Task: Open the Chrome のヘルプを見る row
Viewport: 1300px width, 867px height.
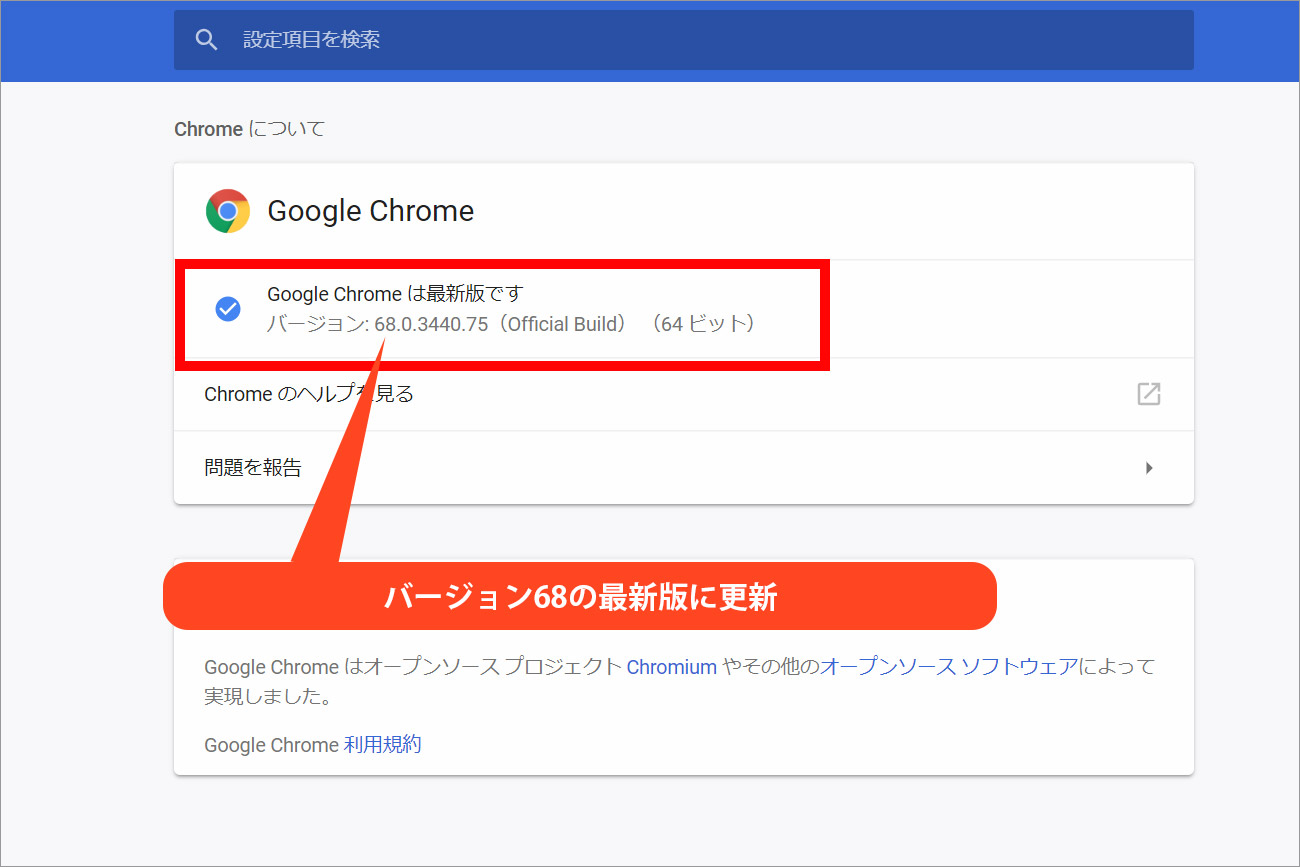Action: click(683, 394)
